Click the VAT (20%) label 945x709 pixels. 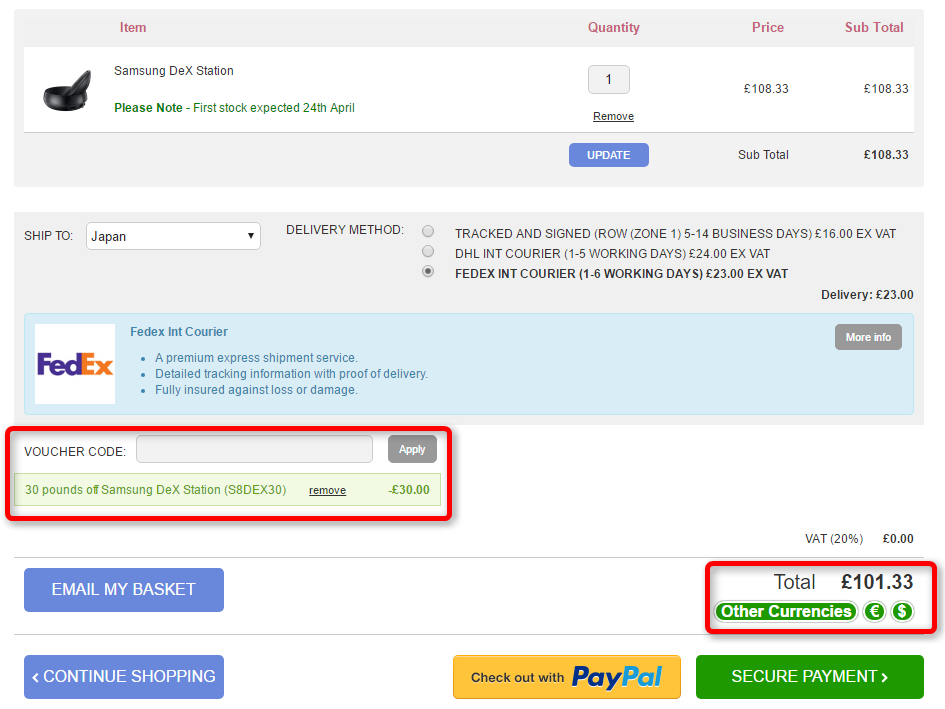(x=834, y=538)
